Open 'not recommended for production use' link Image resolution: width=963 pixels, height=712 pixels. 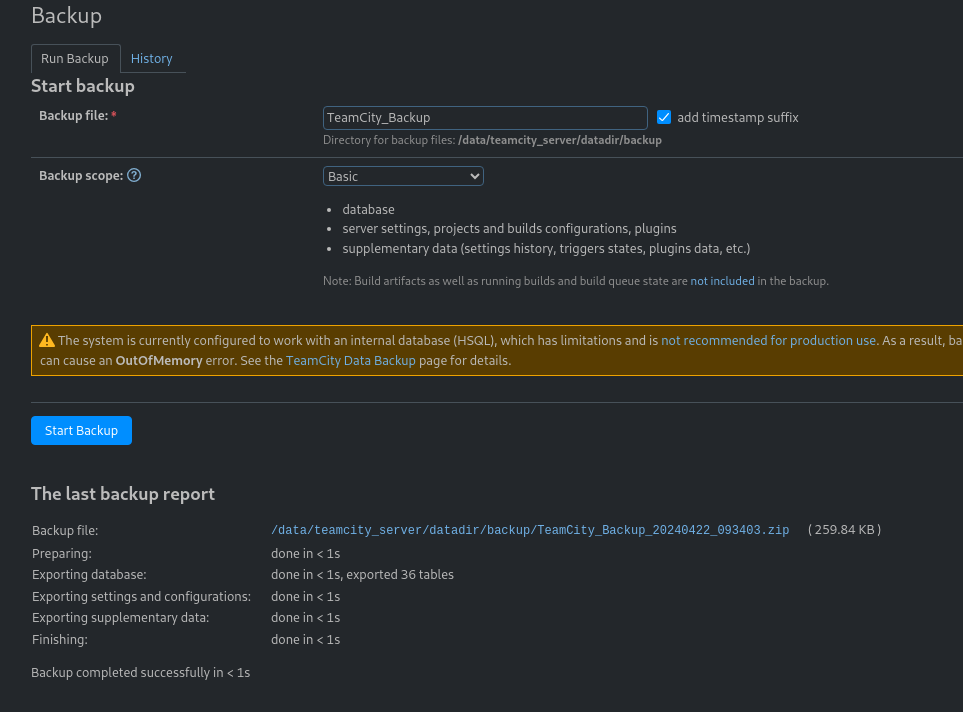768,340
